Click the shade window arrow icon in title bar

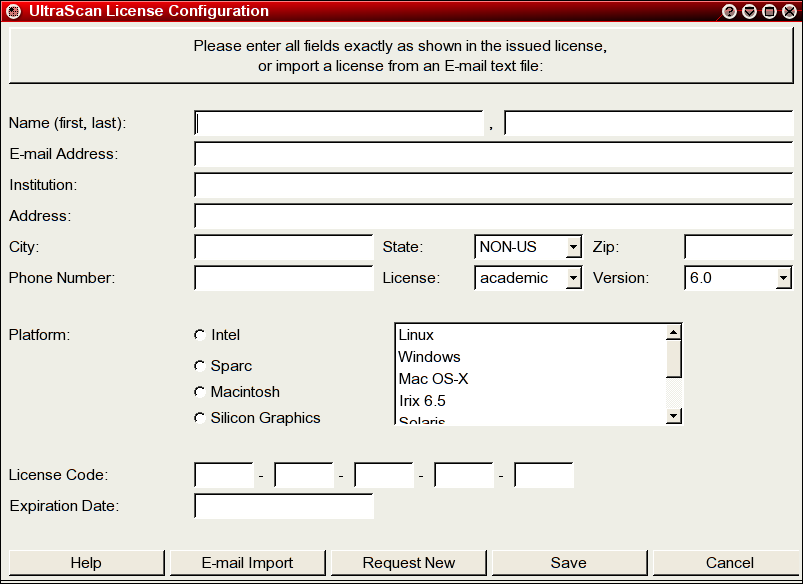pyautogui.click(x=750, y=12)
